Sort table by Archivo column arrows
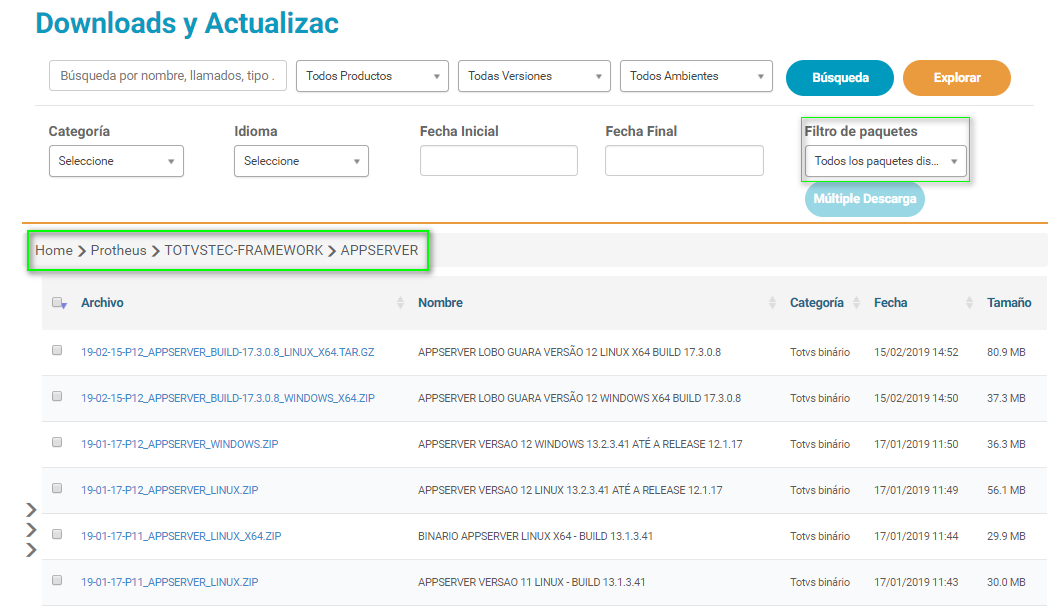Image resolution: width=1051 pixels, height=610 pixels. tap(400, 303)
